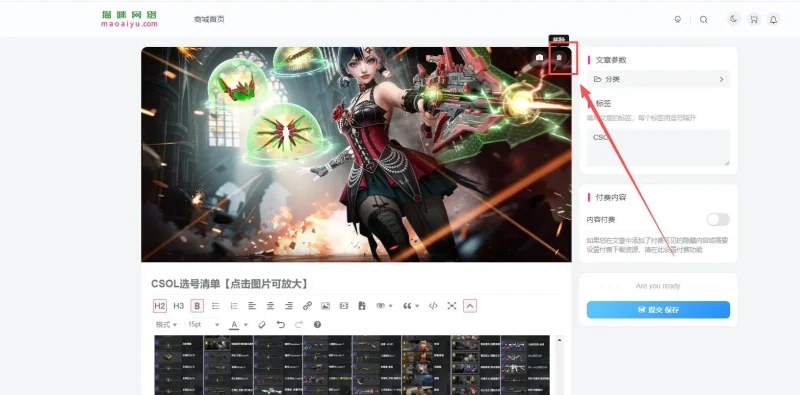
Task: Collapse the second toolbar row
Action: pyautogui.click(x=470, y=306)
